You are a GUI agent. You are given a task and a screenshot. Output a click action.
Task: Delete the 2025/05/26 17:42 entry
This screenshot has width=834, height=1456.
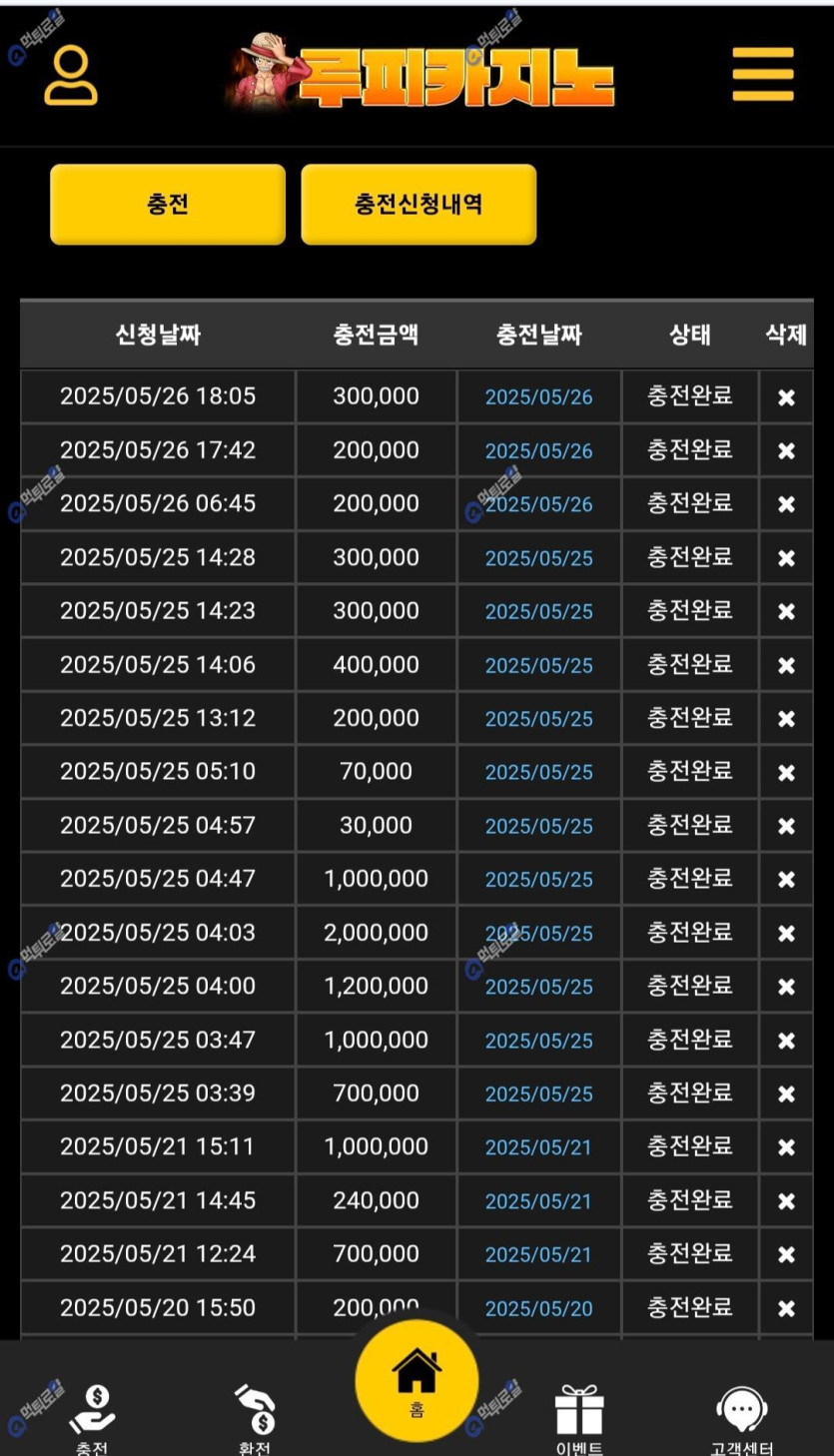[x=786, y=451]
